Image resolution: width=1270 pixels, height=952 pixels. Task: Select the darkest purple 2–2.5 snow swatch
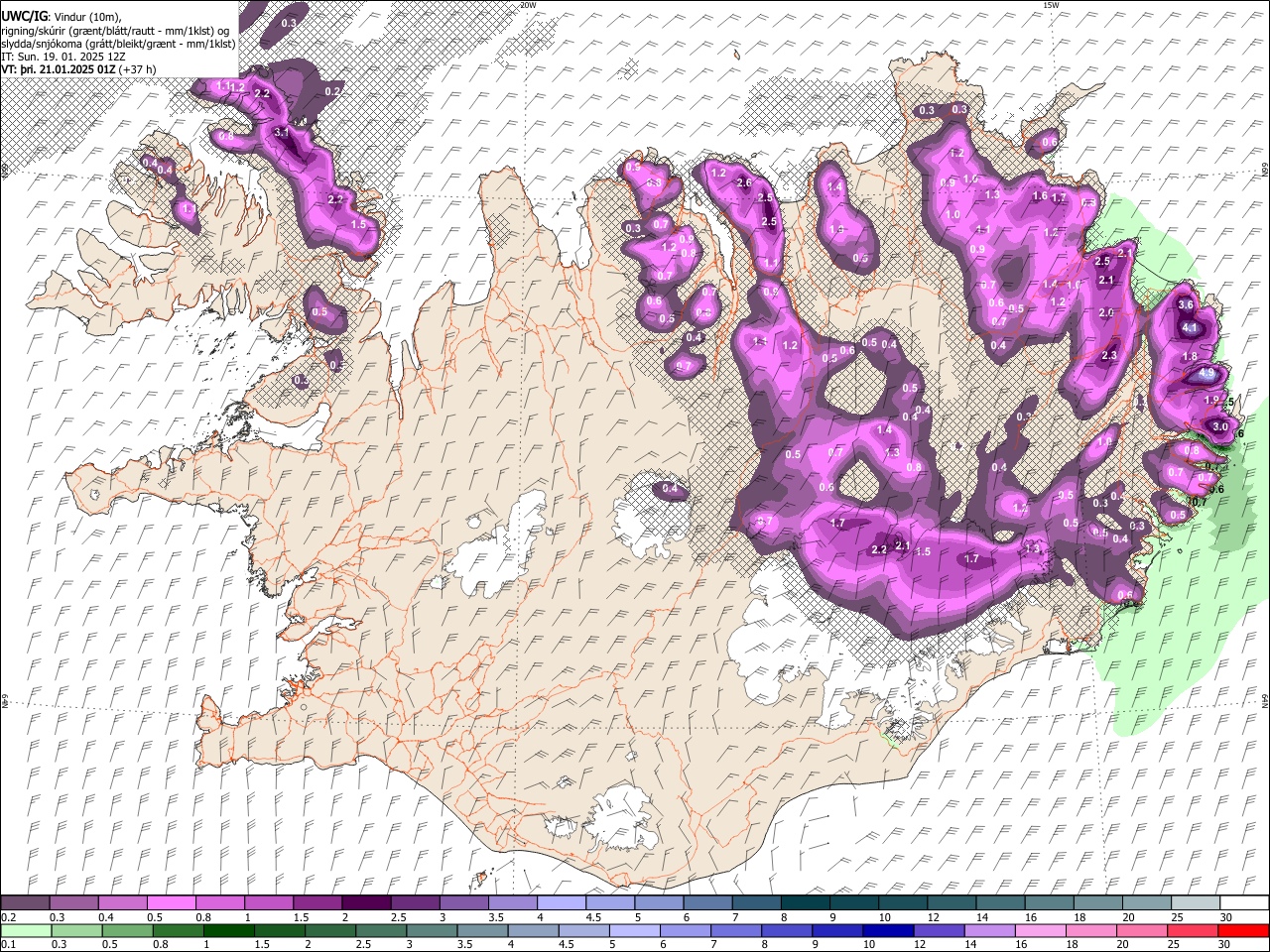(365, 902)
